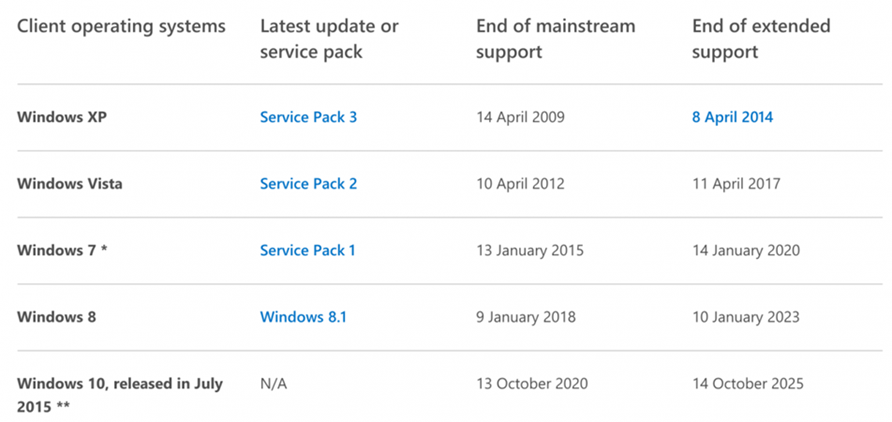Open the Service Pack 2 link

pyautogui.click(x=308, y=184)
